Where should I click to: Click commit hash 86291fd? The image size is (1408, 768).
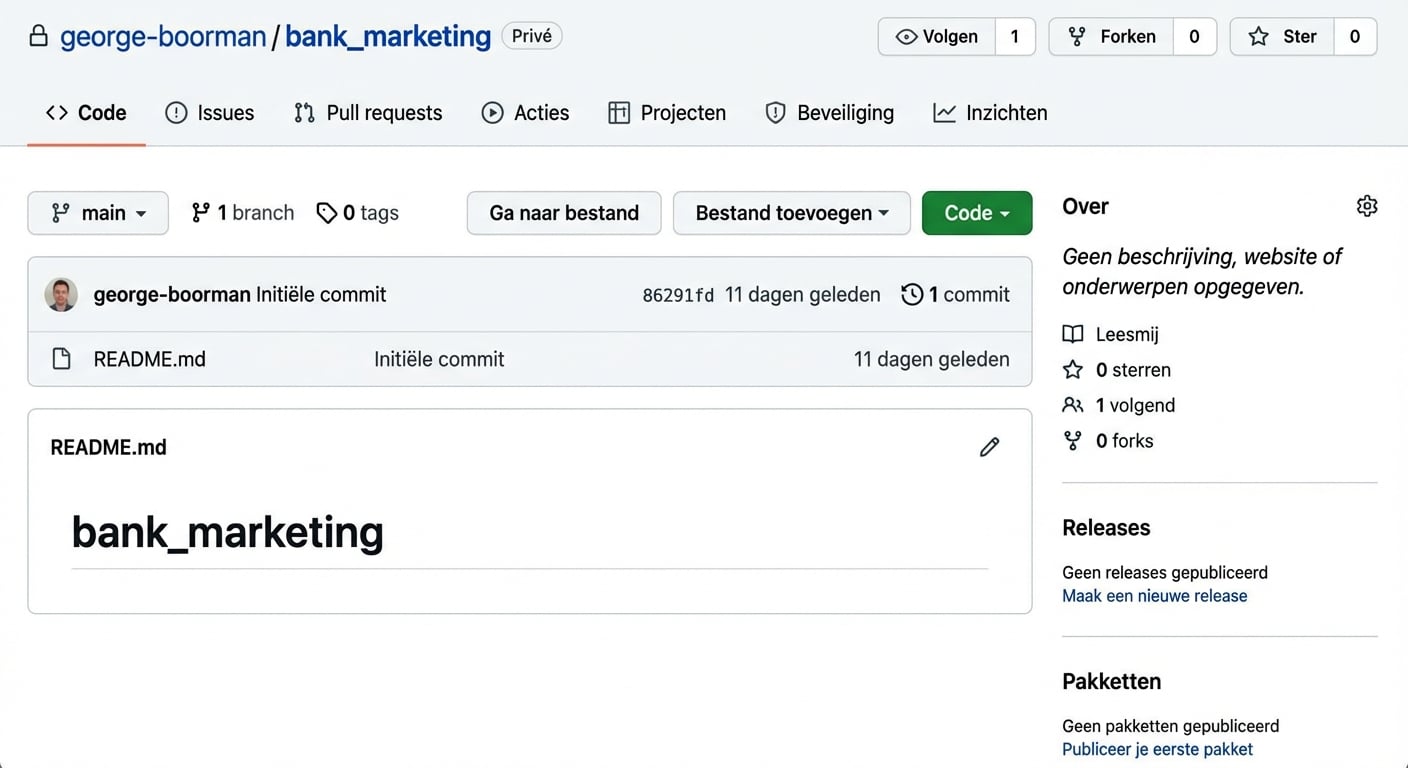[678, 294]
